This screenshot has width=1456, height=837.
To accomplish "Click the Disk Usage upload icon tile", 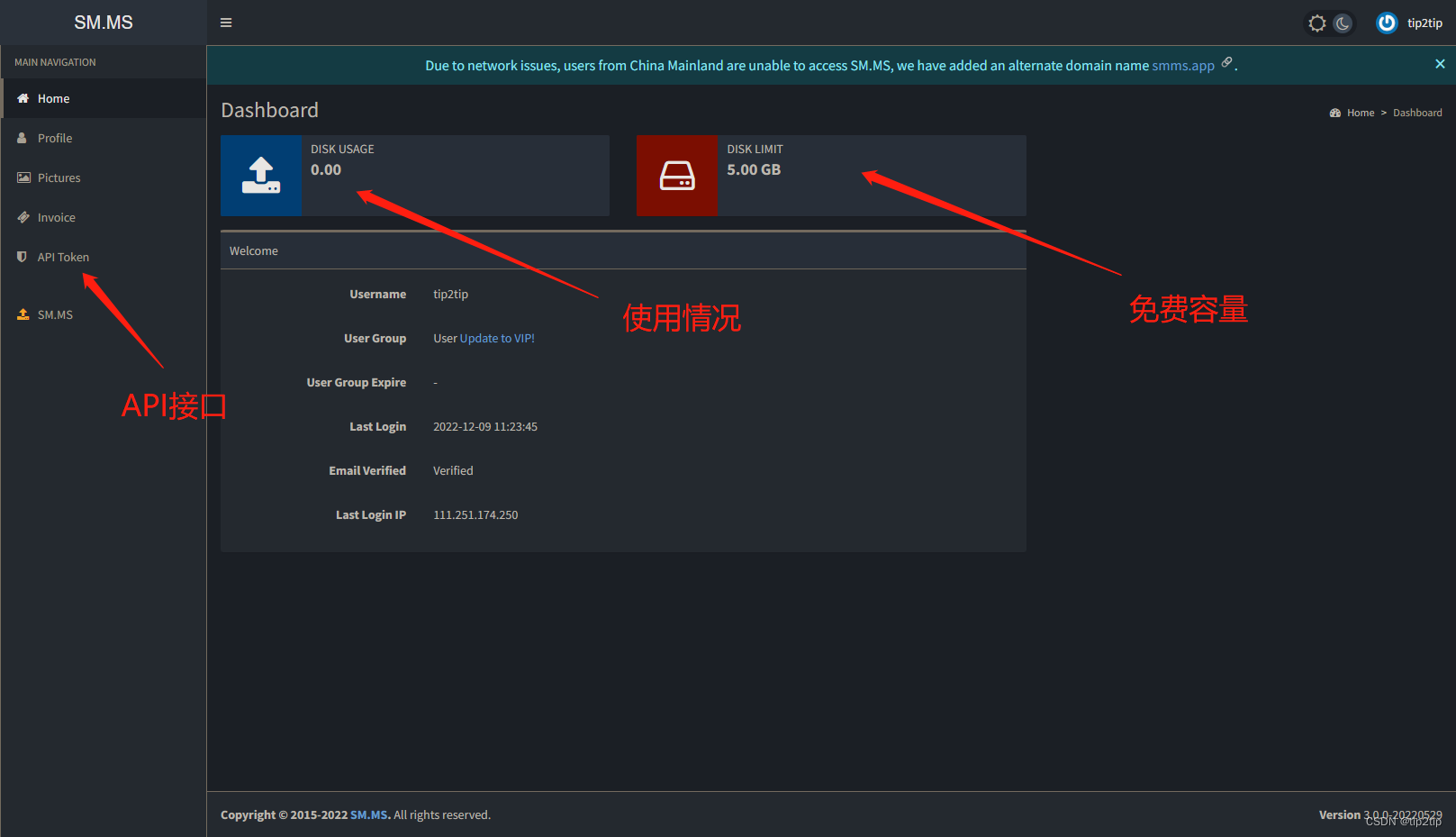I will tap(261, 176).
